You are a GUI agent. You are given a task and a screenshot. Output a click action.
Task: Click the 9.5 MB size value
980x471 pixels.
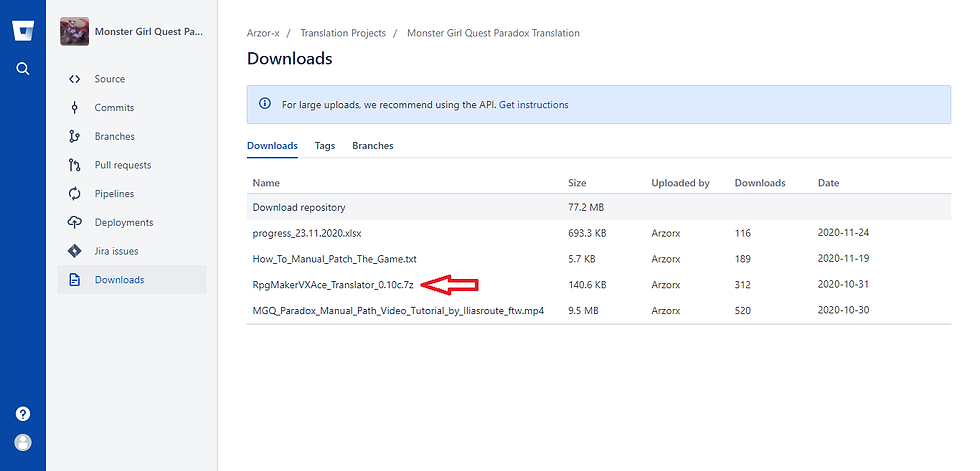583,310
